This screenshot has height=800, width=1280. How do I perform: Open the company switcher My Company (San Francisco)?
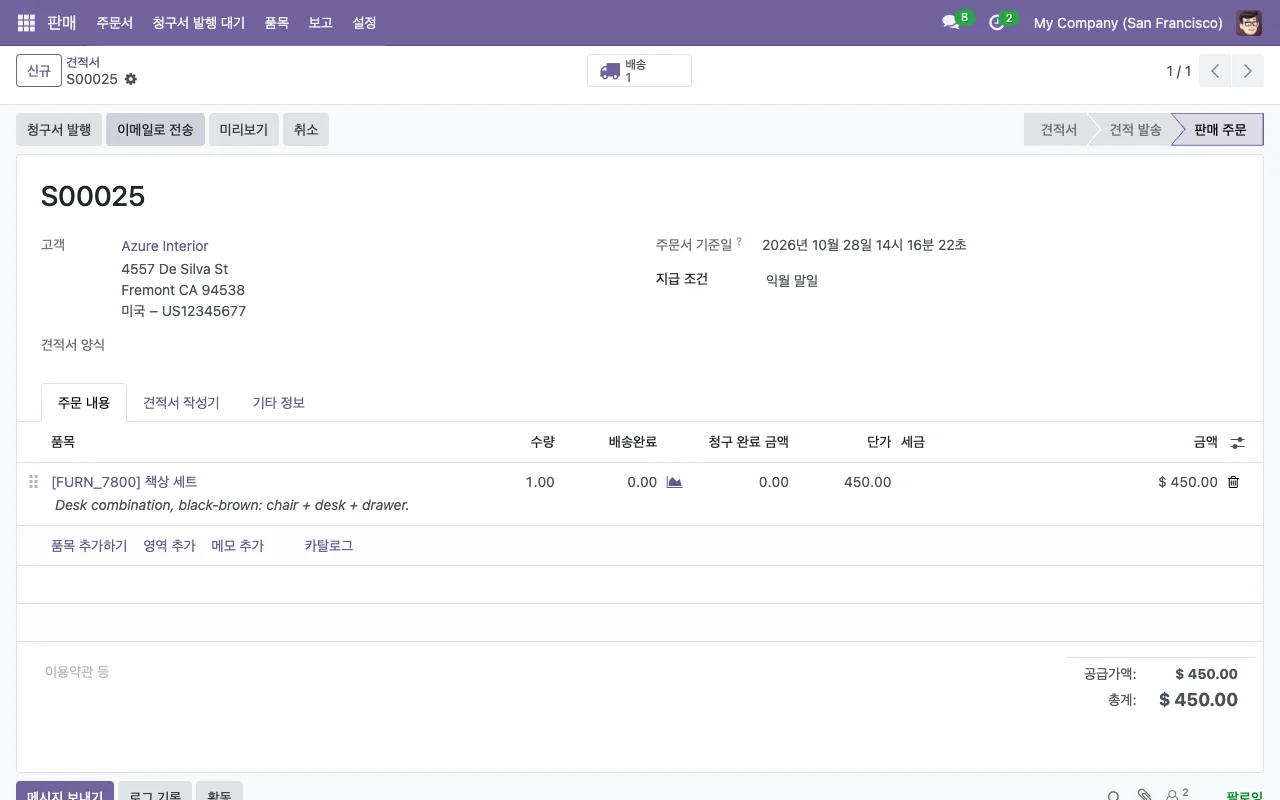1128,22
